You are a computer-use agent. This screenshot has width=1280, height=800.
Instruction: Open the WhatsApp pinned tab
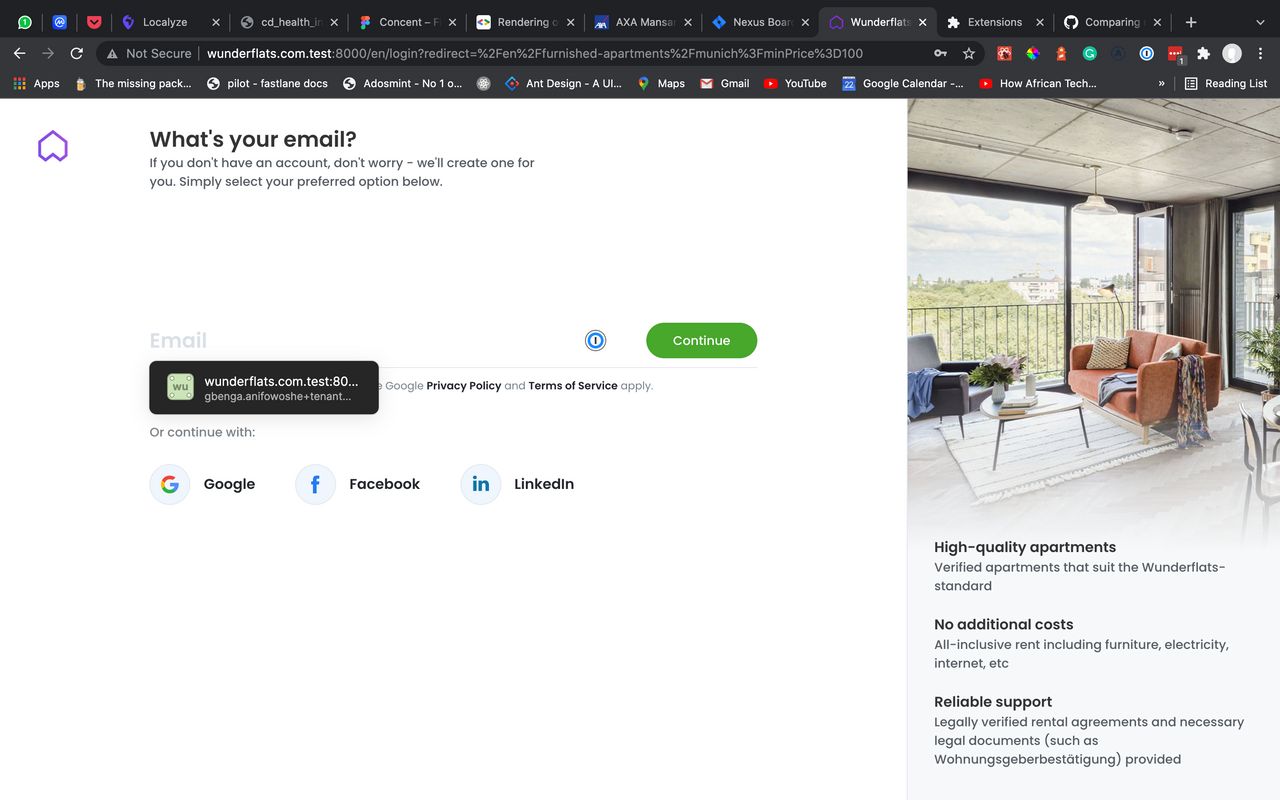point(24,22)
